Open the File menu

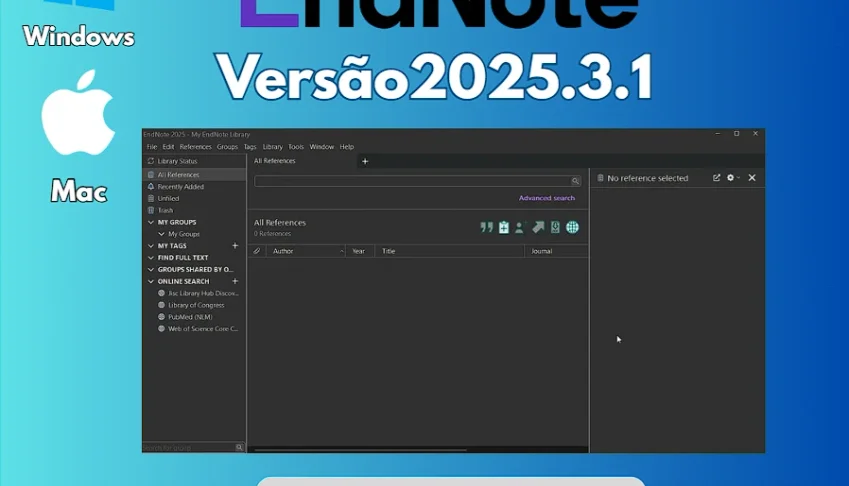(x=152, y=147)
